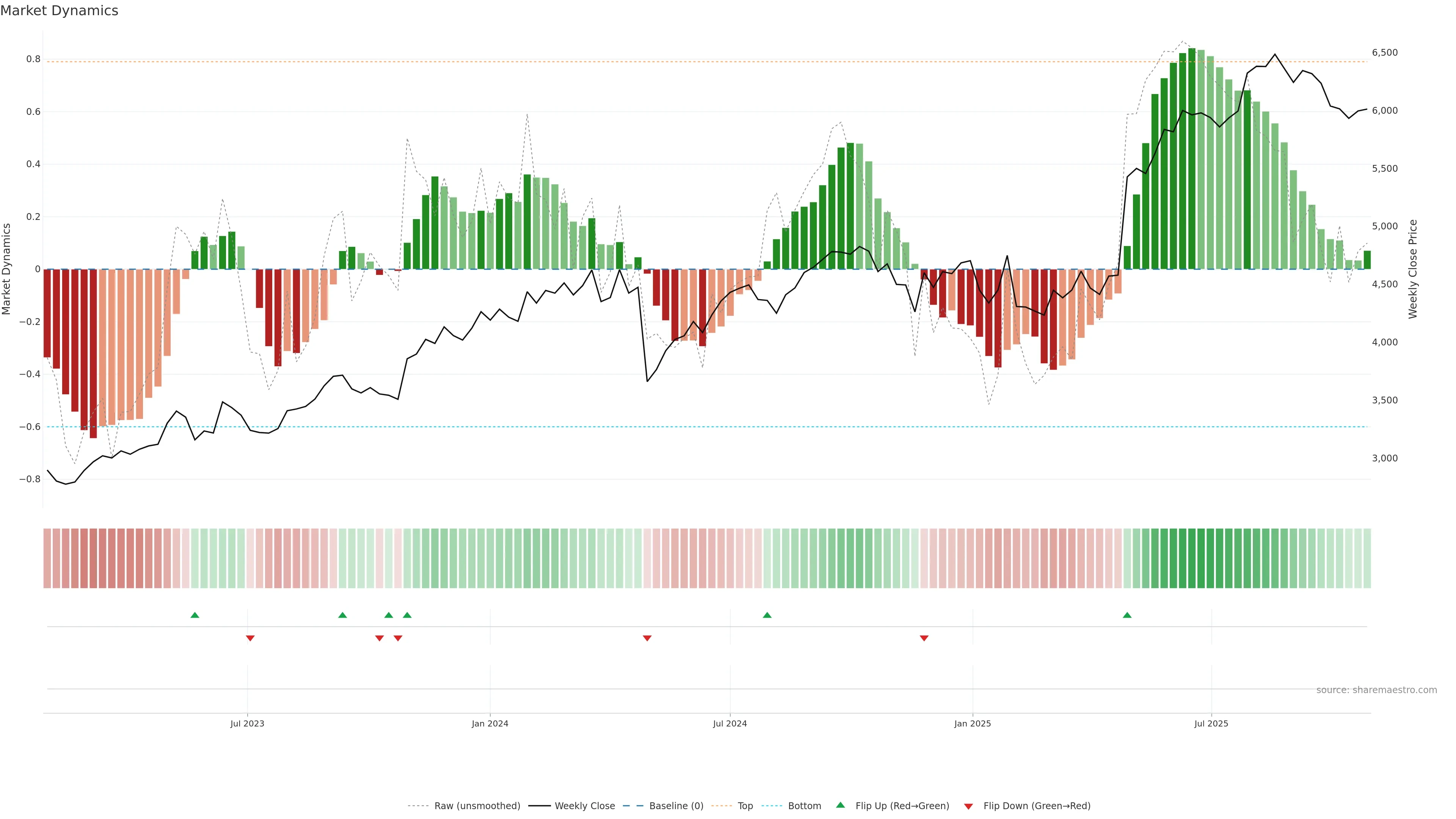
Task: Toggle the Weekly Close legend entry
Action: pos(584,806)
